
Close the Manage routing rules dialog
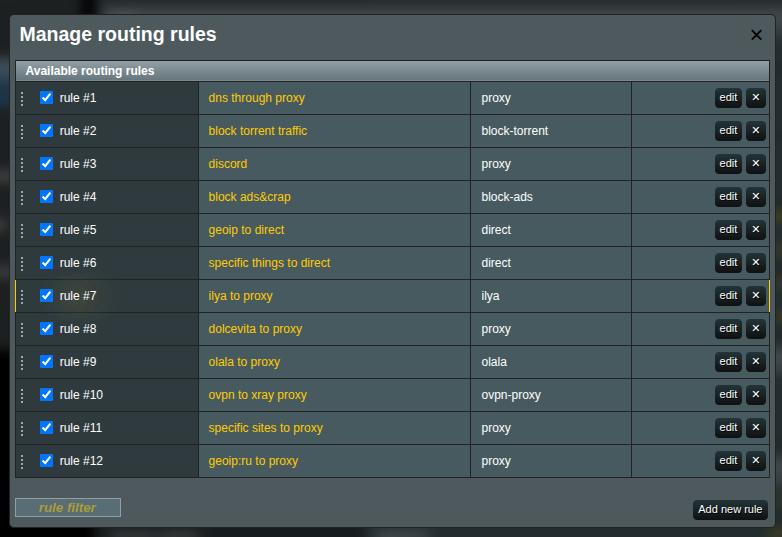tap(756, 35)
